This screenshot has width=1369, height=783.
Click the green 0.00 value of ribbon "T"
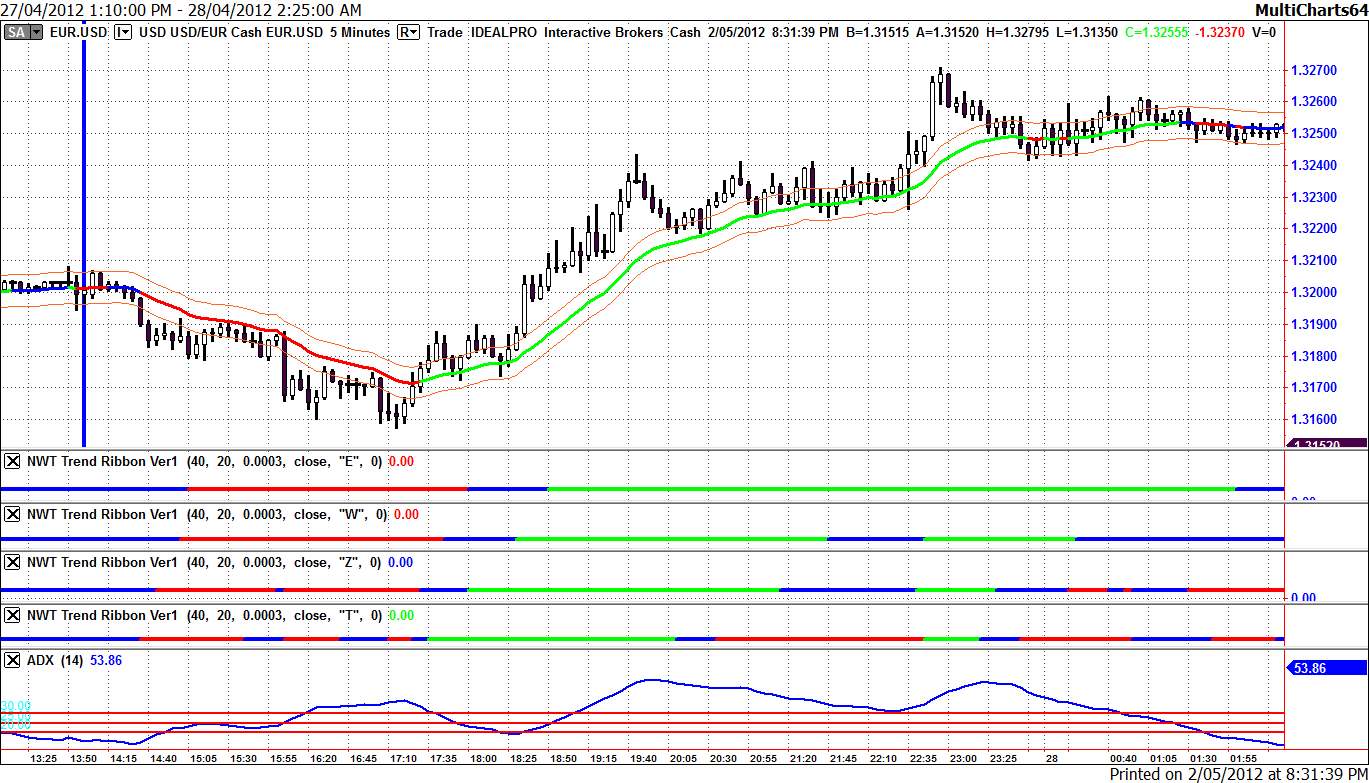pos(401,615)
